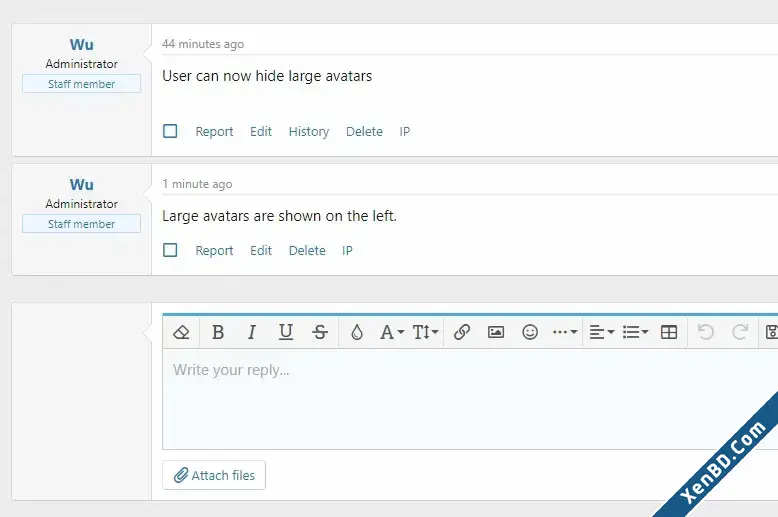Open the Font family dropdown
Viewport: 778px width, 517px height.
(x=392, y=332)
